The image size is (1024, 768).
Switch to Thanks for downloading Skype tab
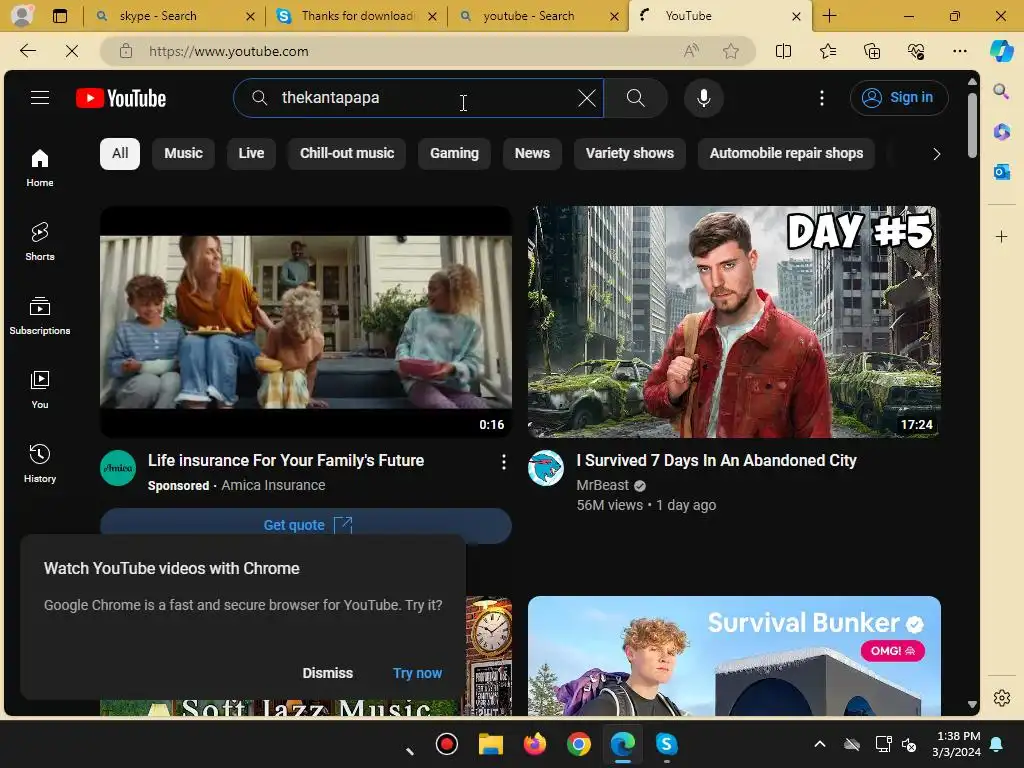coord(357,16)
